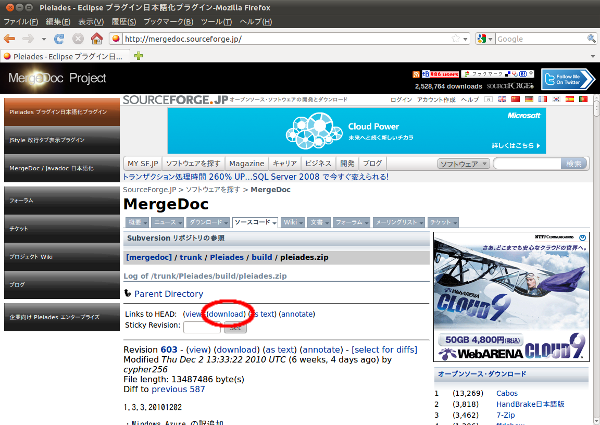Screen dimensions: 600x425
Task: Open the チケット sidebar button
Action: (62, 228)
